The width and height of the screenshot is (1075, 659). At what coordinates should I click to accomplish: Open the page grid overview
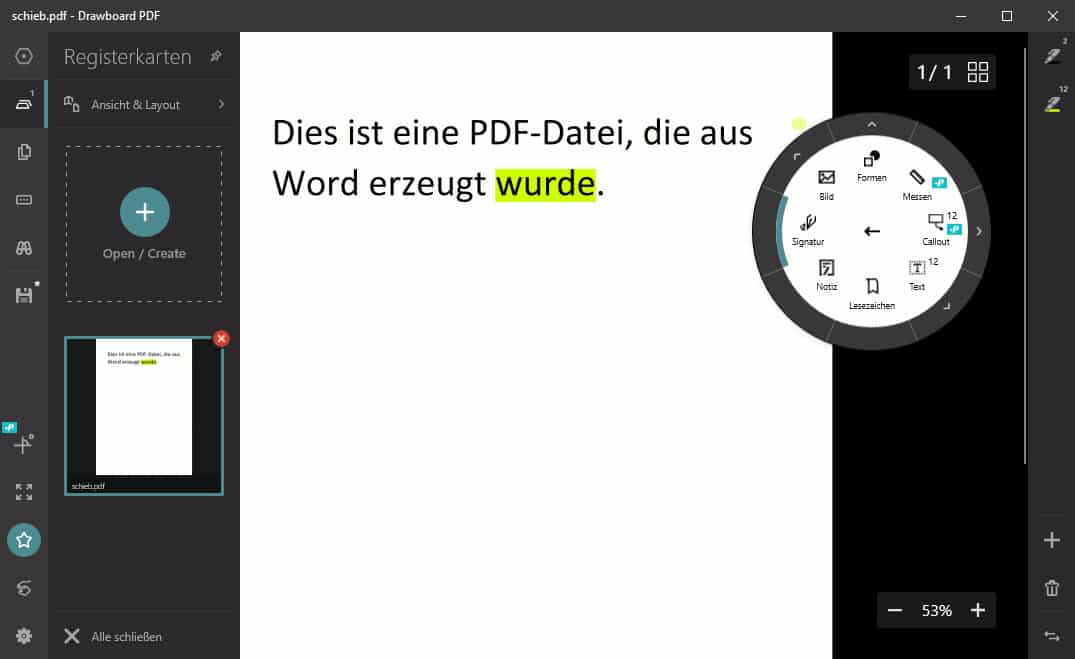(x=978, y=72)
